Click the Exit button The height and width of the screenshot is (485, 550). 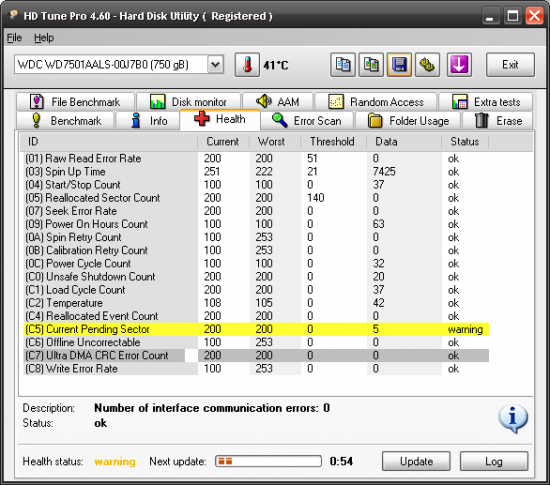510,65
